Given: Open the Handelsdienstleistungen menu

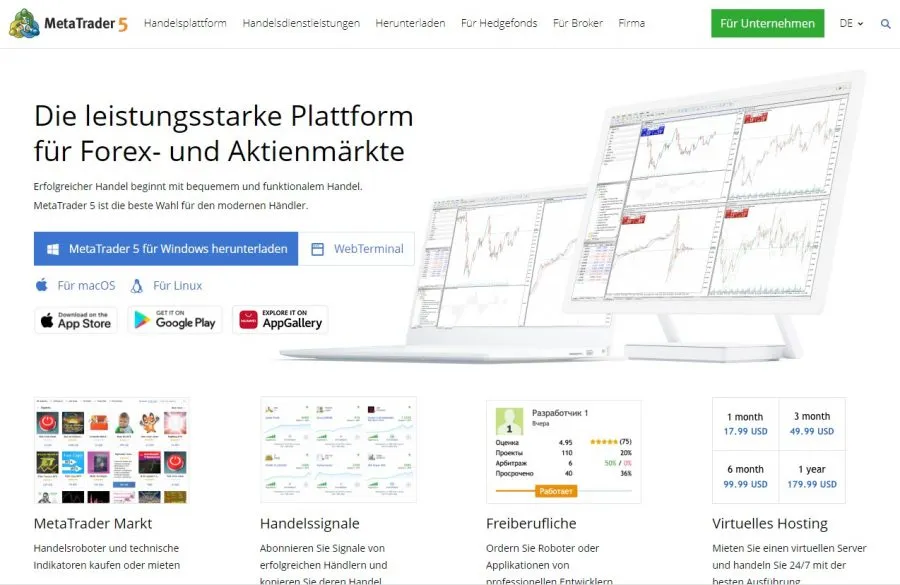Looking at the screenshot, I should tap(301, 23).
